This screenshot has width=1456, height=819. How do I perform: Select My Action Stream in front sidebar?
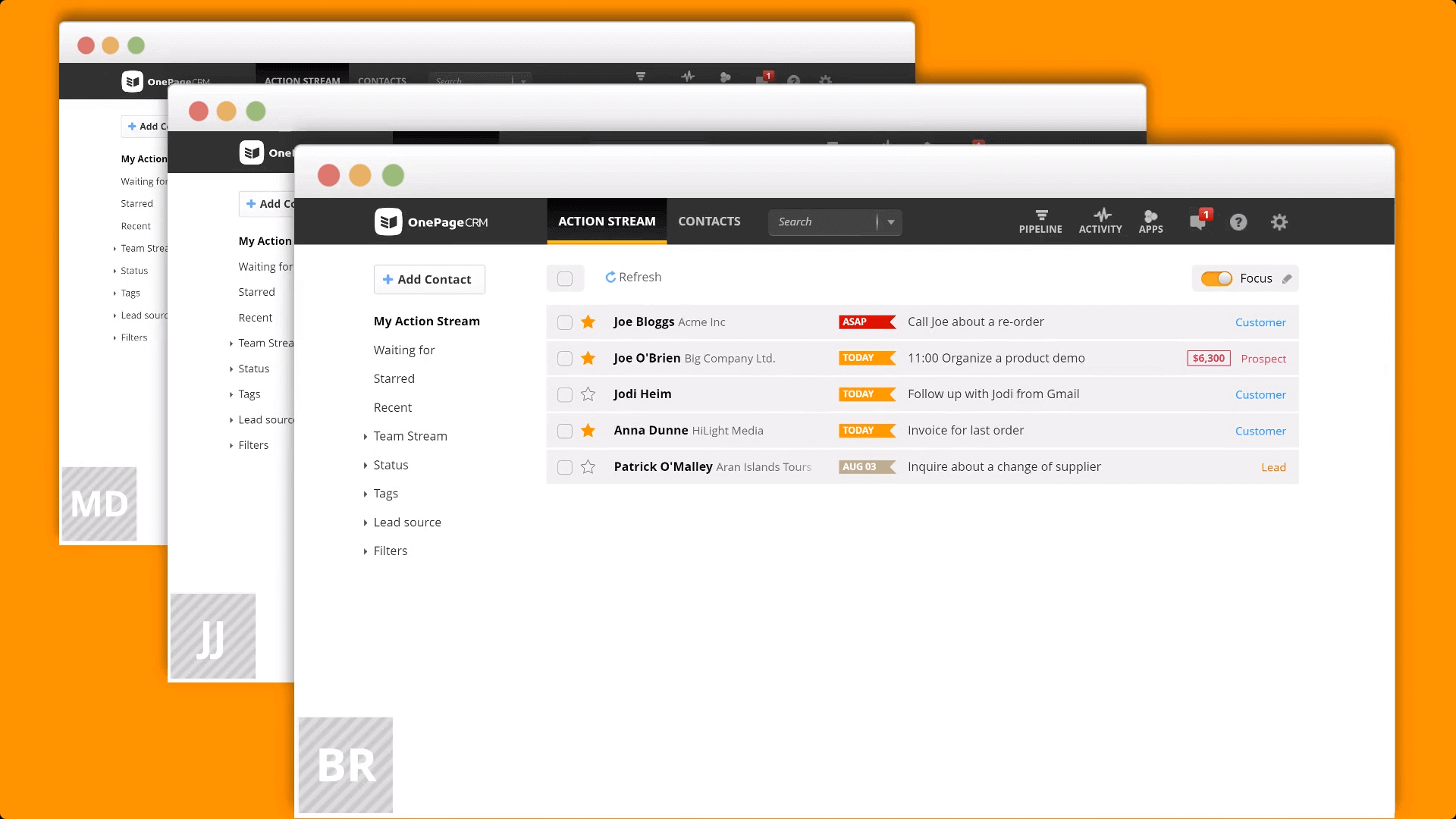(427, 322)
